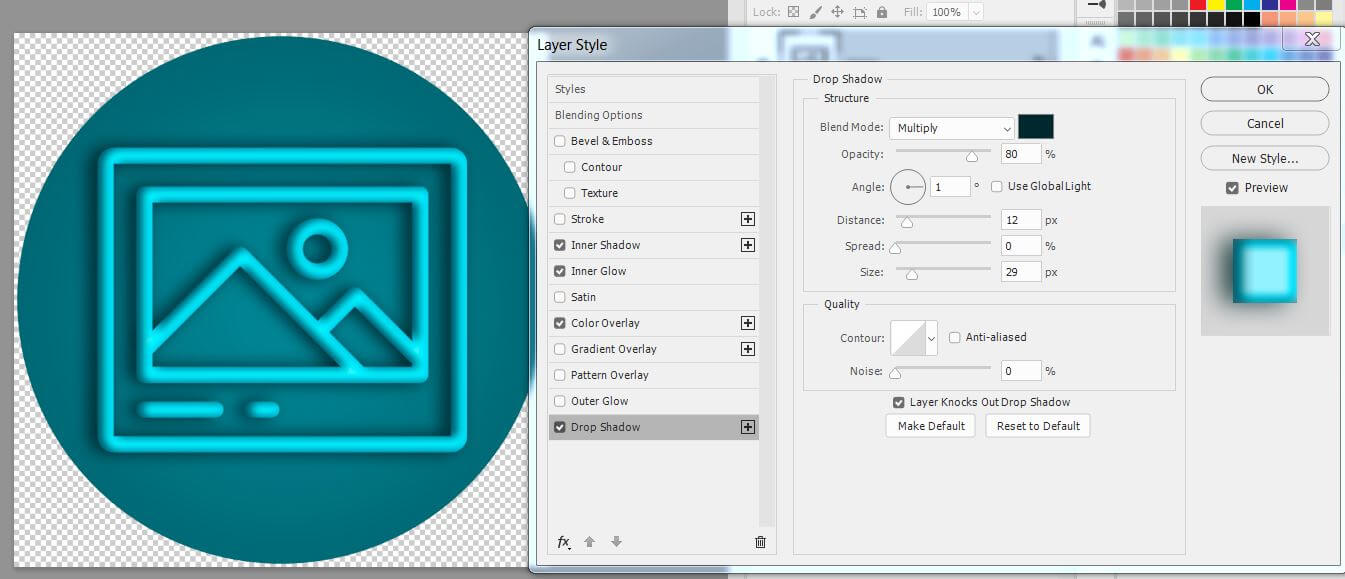Click plus icon next to Drop Shadow
The image size is (1345, 579).
[x=747, y=427]
